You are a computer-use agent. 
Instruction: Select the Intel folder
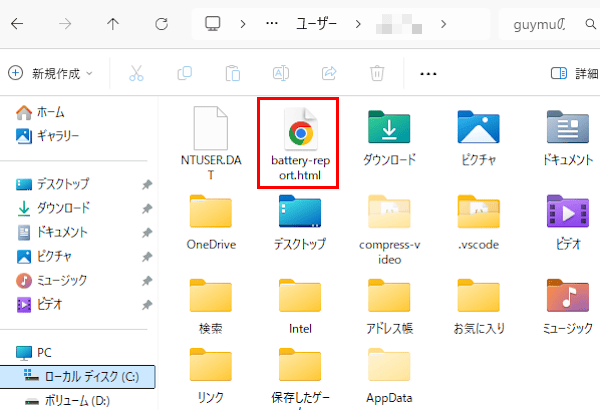pyautogui.click(x=300, y=307)
